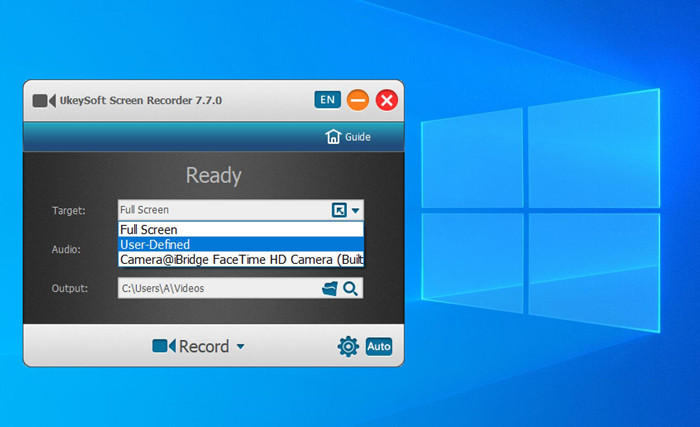Select Camera@iBridge FaceTime HD Camera option
The height and width of the screenshot is (427, 700).
241,260
